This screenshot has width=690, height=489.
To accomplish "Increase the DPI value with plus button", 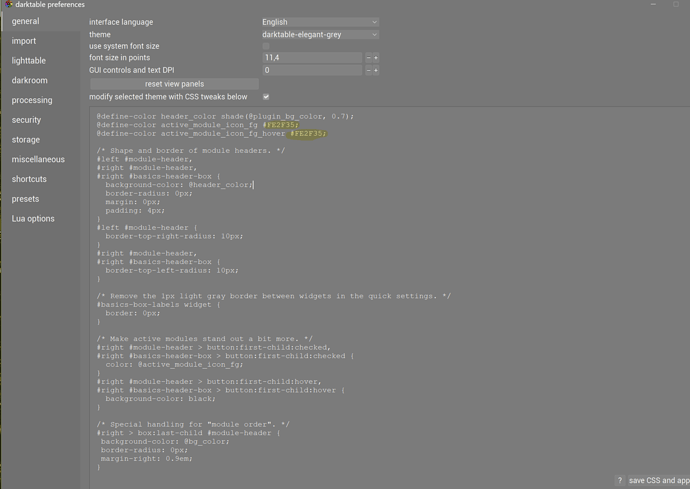I will click(x=376, y=70).
